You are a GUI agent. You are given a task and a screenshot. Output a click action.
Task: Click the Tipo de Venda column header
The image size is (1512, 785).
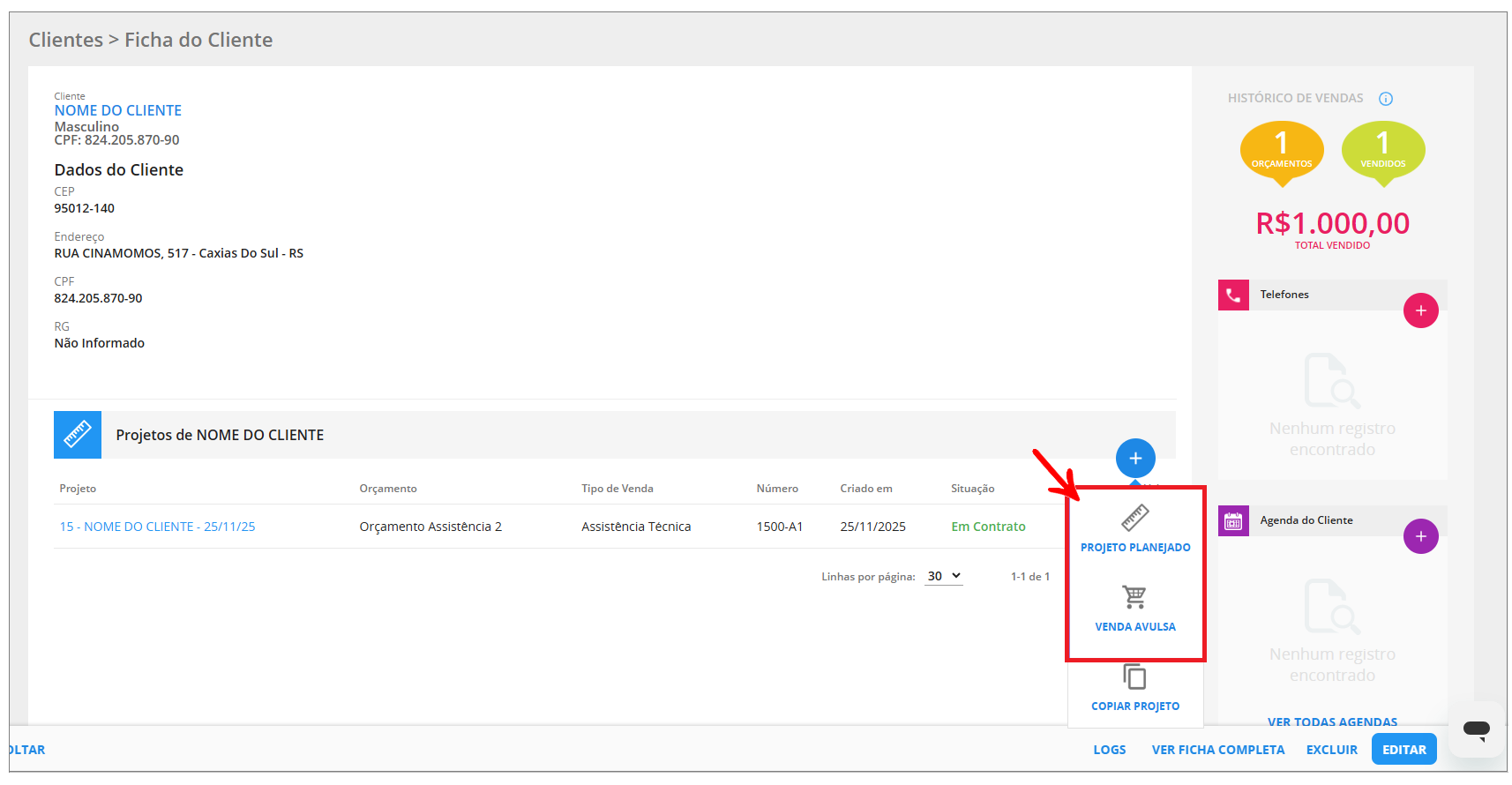point(618,489)
